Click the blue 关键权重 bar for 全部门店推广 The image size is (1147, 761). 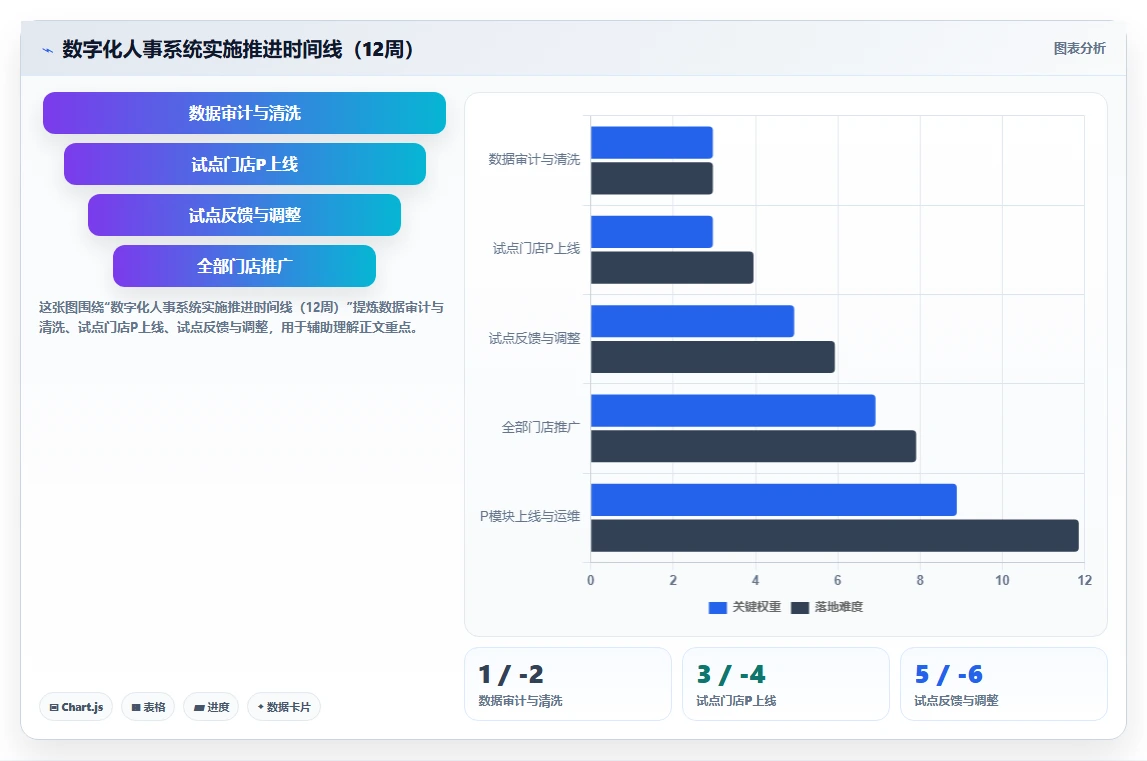pos(733,411)
